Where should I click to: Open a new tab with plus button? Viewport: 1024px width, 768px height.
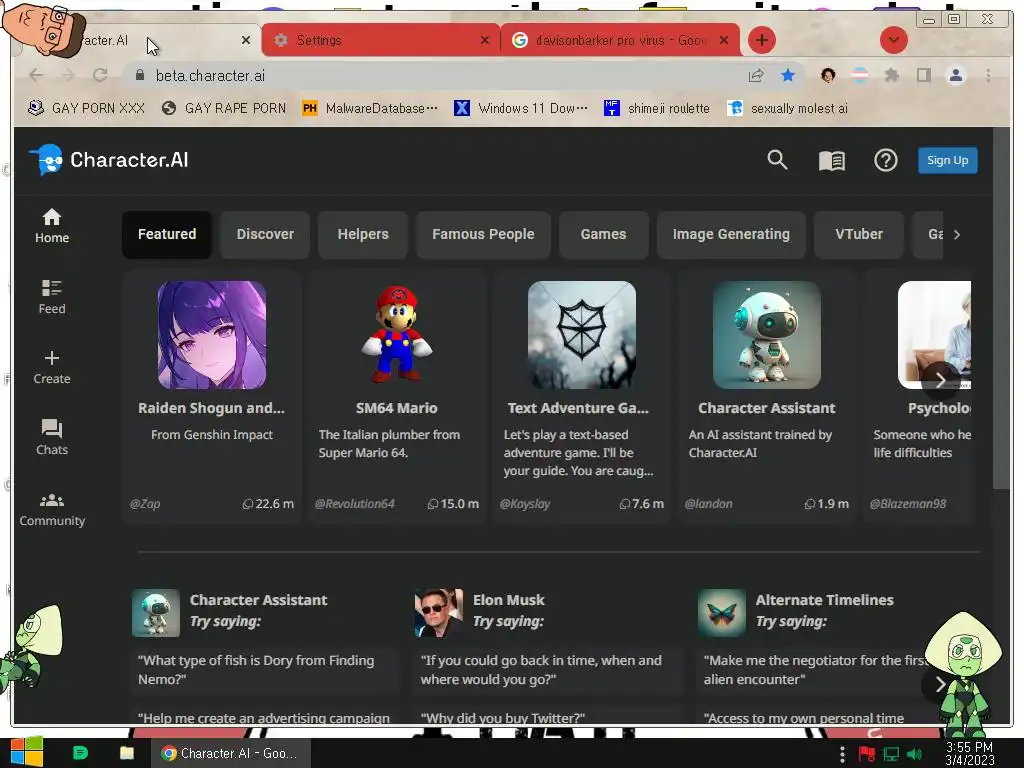coord(761,40)
